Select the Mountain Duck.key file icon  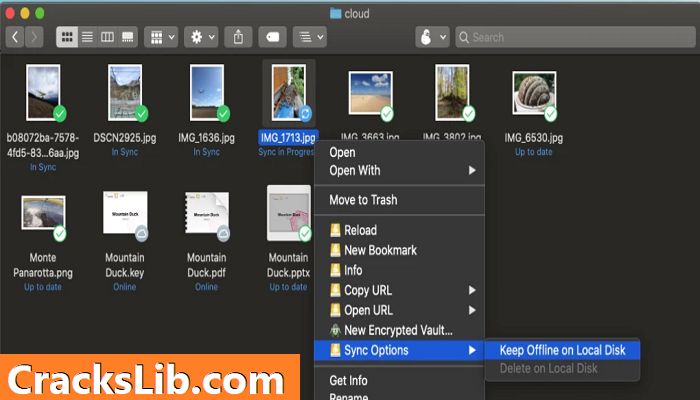coord(125,213)
